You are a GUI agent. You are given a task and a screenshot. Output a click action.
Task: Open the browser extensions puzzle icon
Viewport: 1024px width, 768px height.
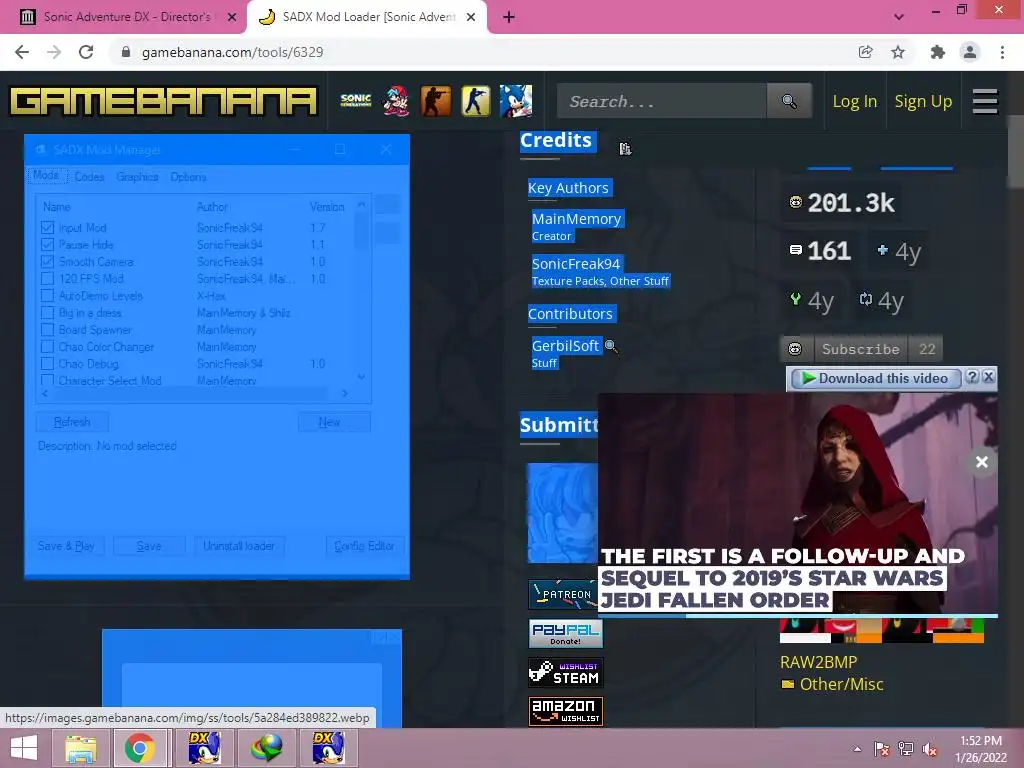(x=938, y=52)
